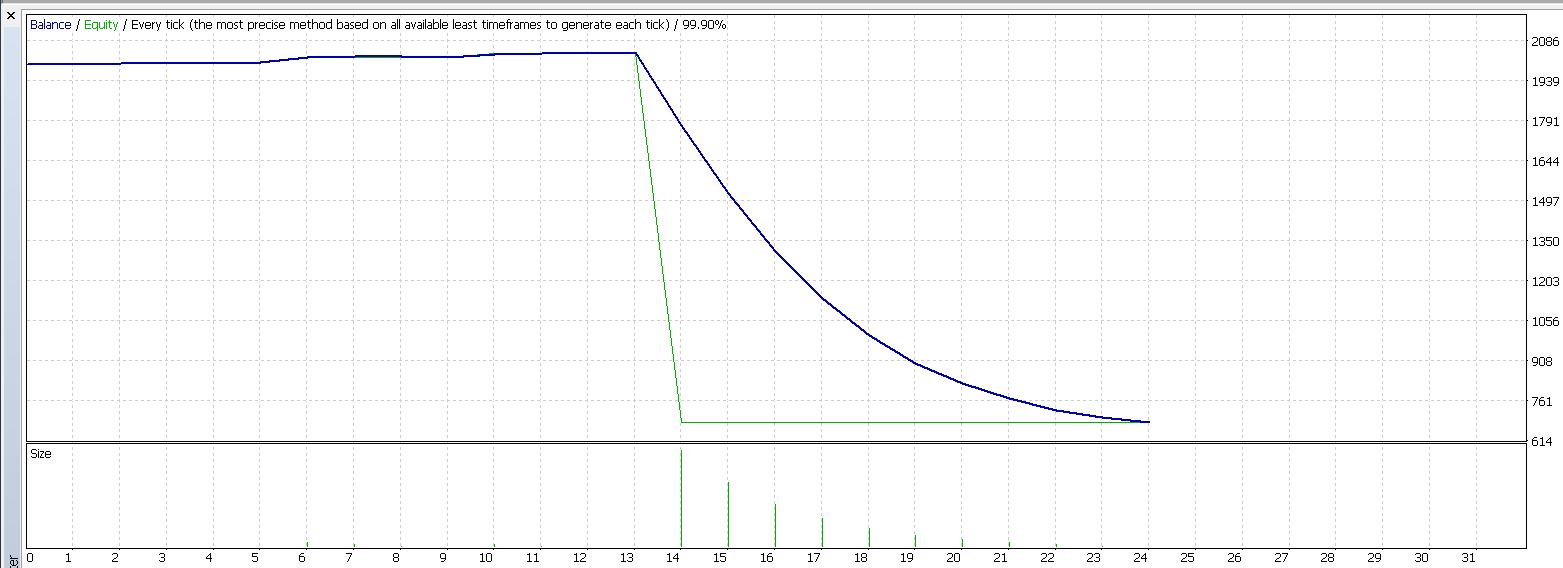Image resolution: width=1563 pixels, height=568 pixels.
Task: Click the 1203 value on the vertical axis
Action: (1545, 282)
